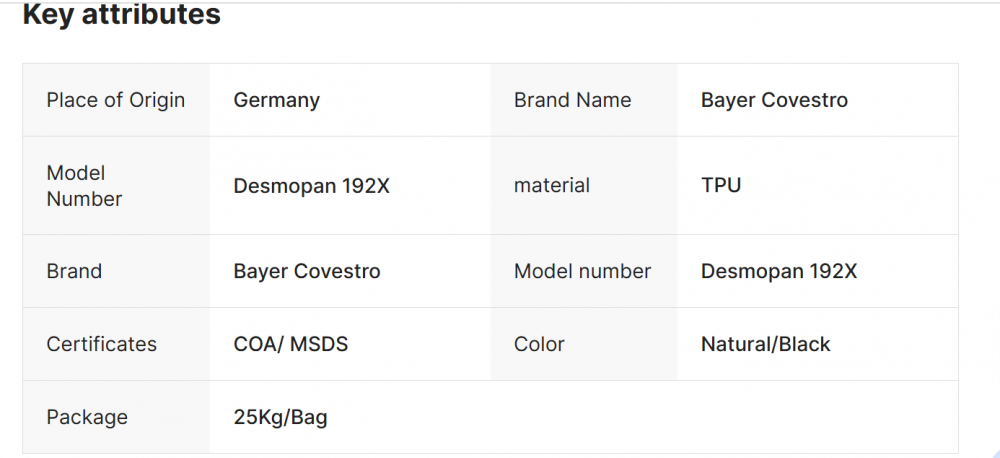The width and height of the screenshot is (1000, 458).
Task: Select Bayer Covestro in the Brand row
Action: tap(307, 271)
